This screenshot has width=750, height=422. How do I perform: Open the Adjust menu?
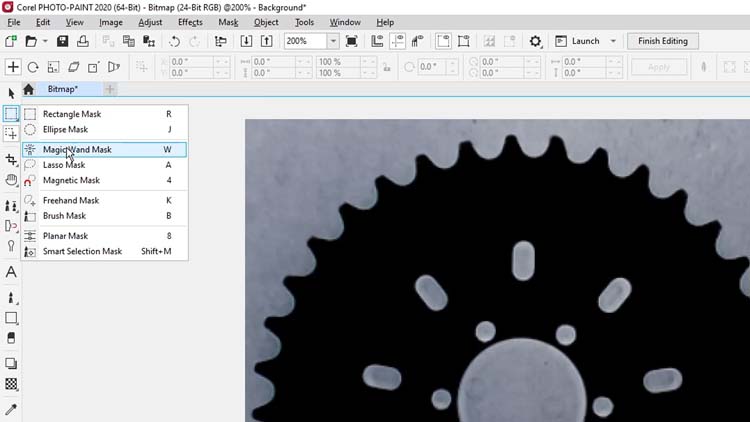point(150,22)
